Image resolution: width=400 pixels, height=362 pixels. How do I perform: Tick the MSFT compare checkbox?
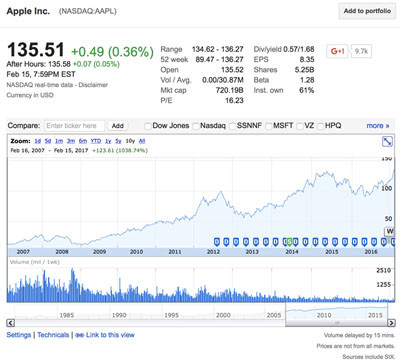269,126
